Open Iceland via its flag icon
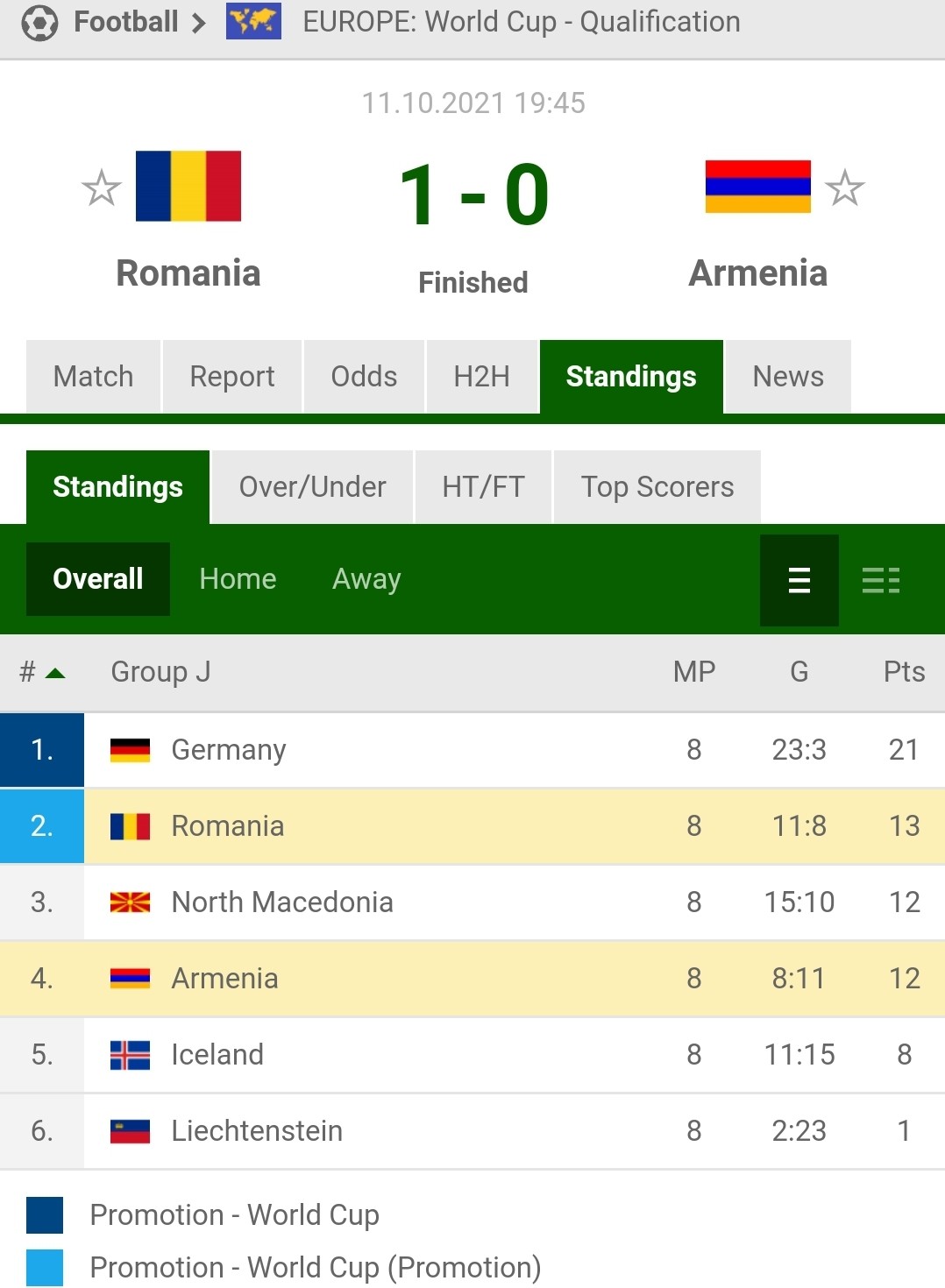Screen dimensions: 945x1288 click(130, 1055)
